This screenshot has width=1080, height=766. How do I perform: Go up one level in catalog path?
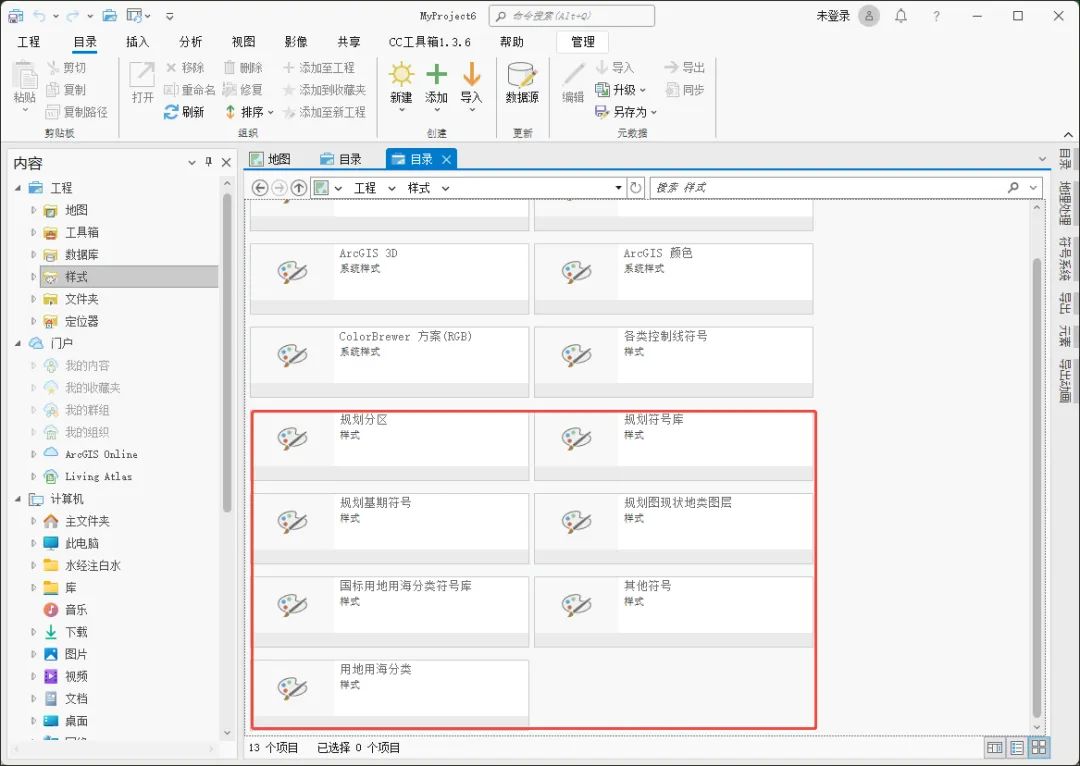(x=298, y=187)
